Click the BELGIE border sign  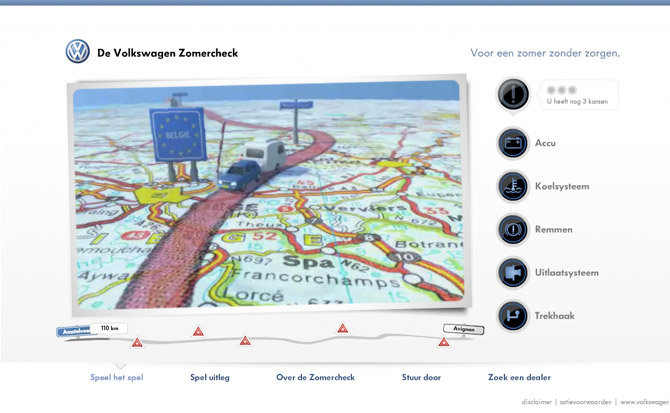[x=178, y=135]
